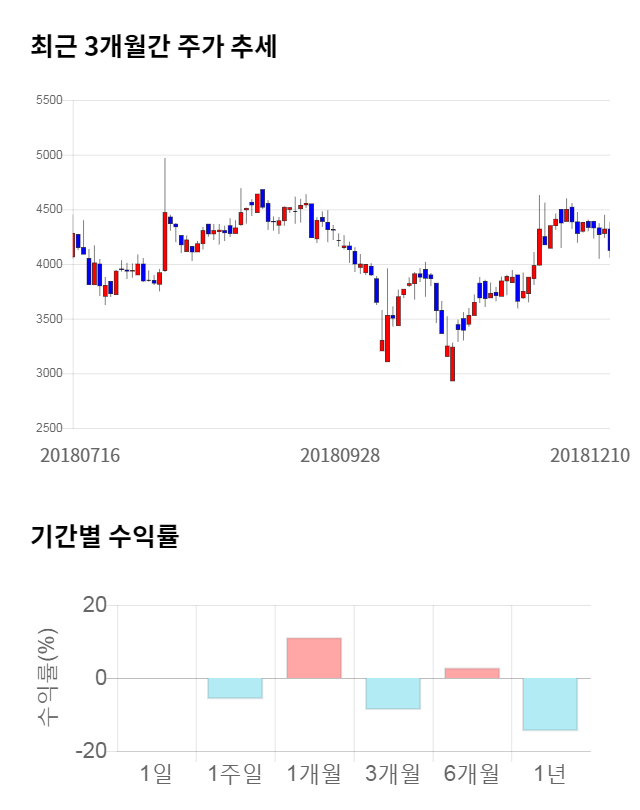Click the '기간별 수익률' section heading

[x=104, y=536]
